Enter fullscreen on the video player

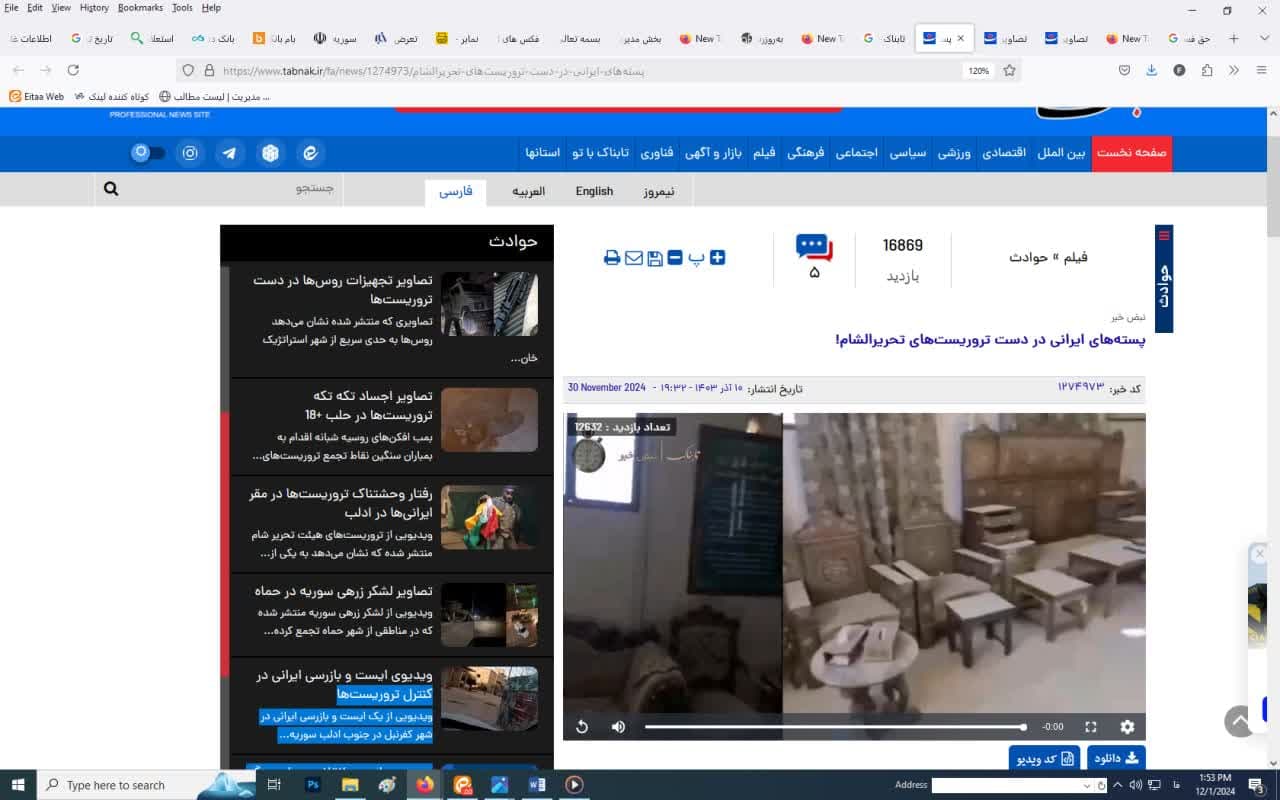point(1091,727)
